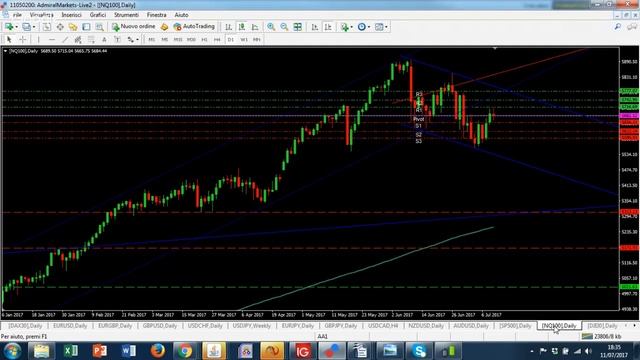
Task: Open the Finestra menu
Action: pyautogui.click(x=157, y=15)
